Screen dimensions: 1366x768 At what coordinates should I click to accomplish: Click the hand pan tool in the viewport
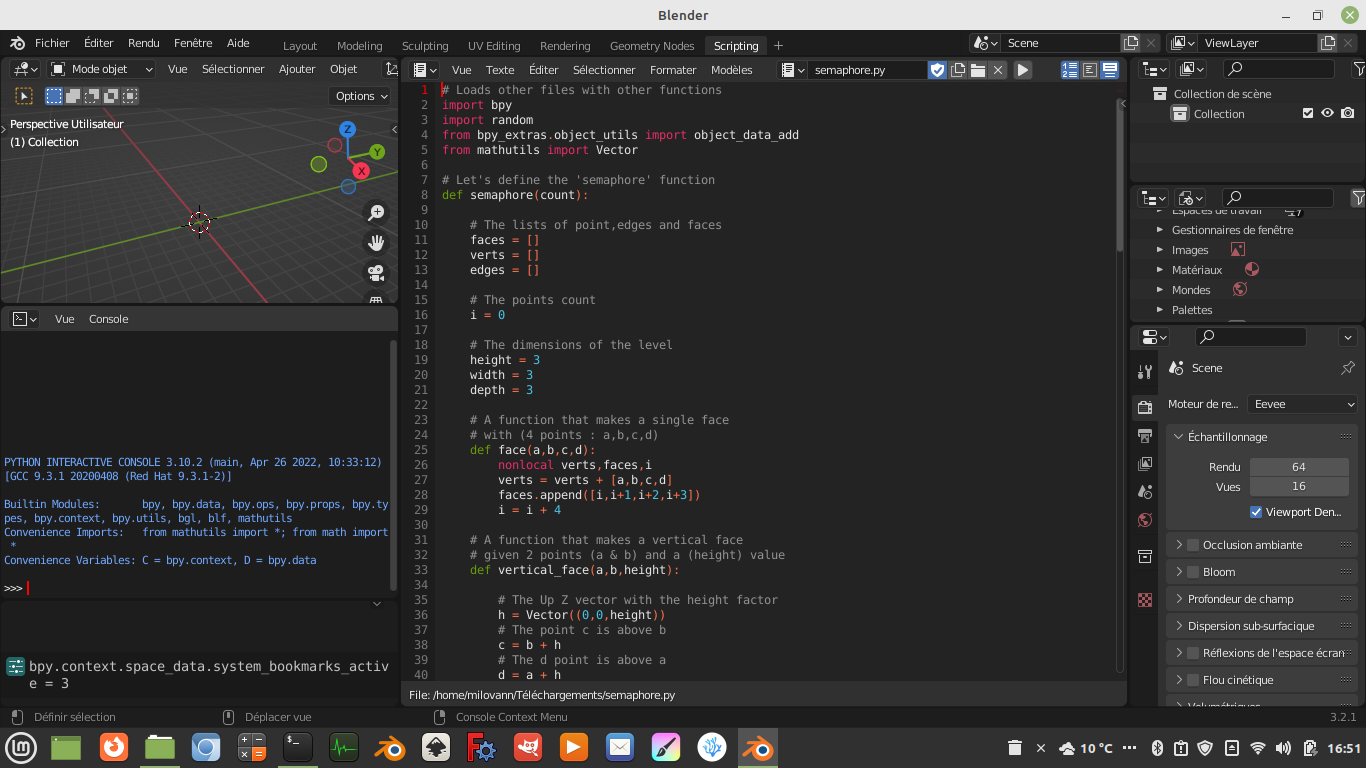(x=376, y=242)
